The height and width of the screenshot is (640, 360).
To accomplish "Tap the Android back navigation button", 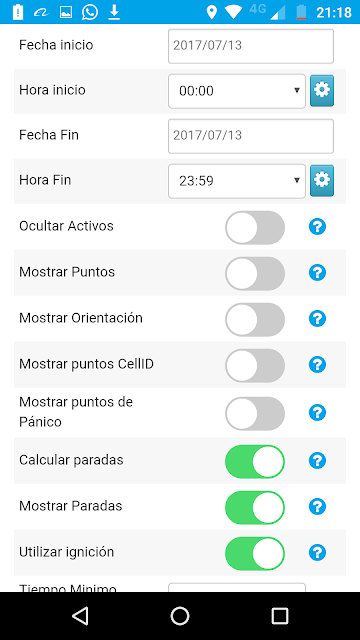I will pos(80,616).
